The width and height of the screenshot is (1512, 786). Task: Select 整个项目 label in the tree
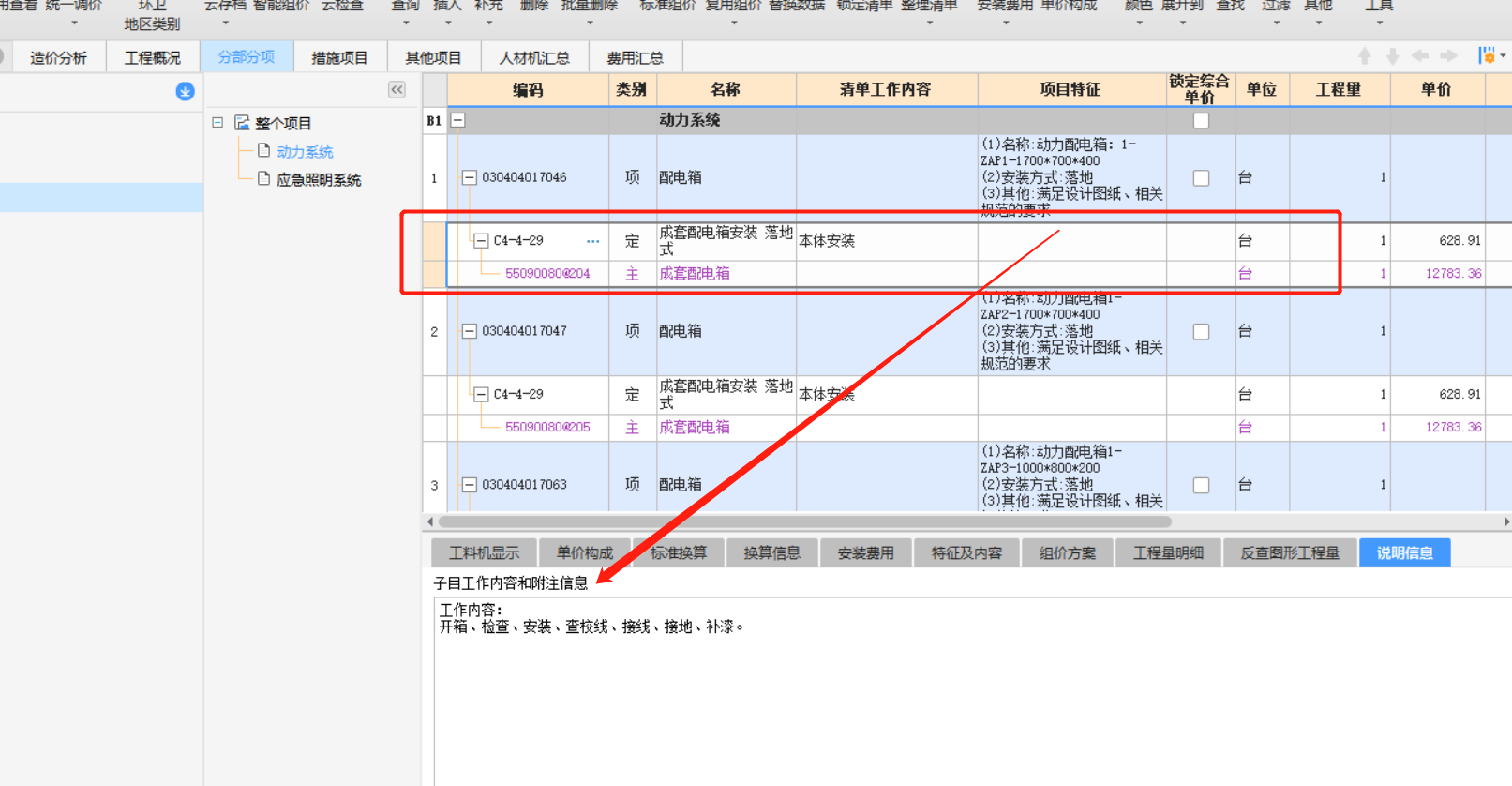[283, 123]
